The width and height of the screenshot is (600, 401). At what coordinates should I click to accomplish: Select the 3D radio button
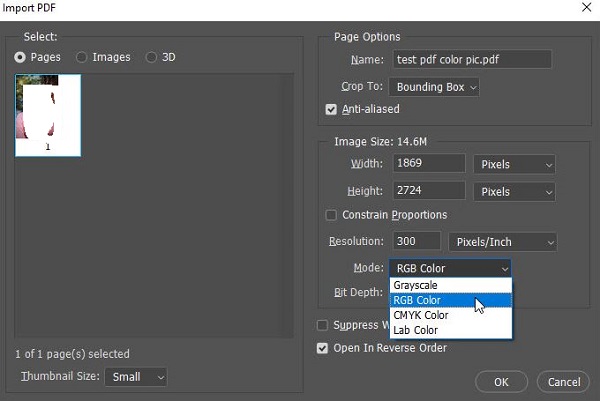click(x=152, y=58)
